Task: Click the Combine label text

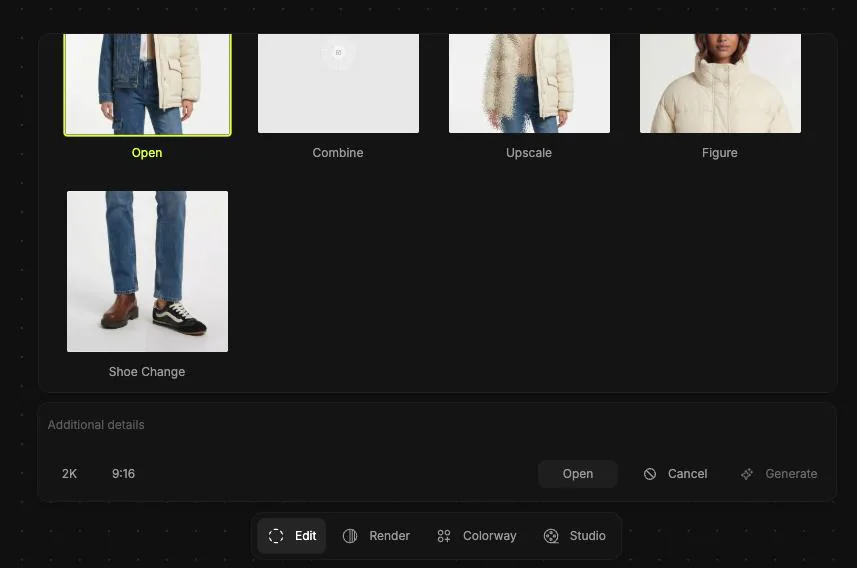Action: point(338,153)
